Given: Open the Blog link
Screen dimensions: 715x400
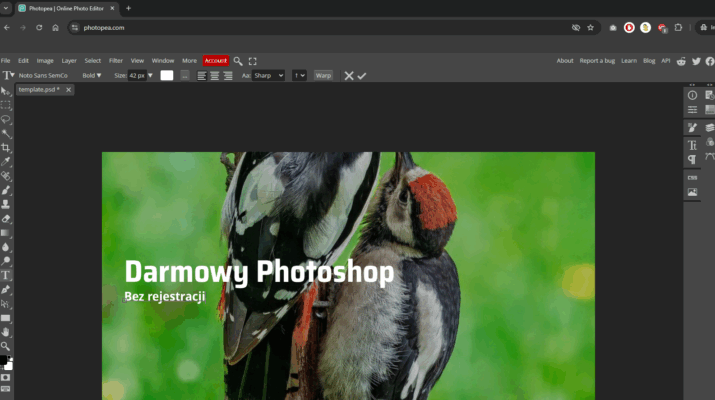Looking at the screenshot, I should 649,61.
